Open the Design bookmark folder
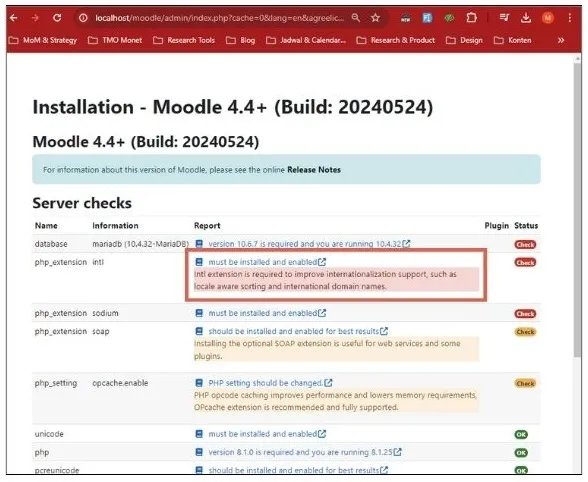The height and width of the screenshot is (482, 588). tap(464, 40)
